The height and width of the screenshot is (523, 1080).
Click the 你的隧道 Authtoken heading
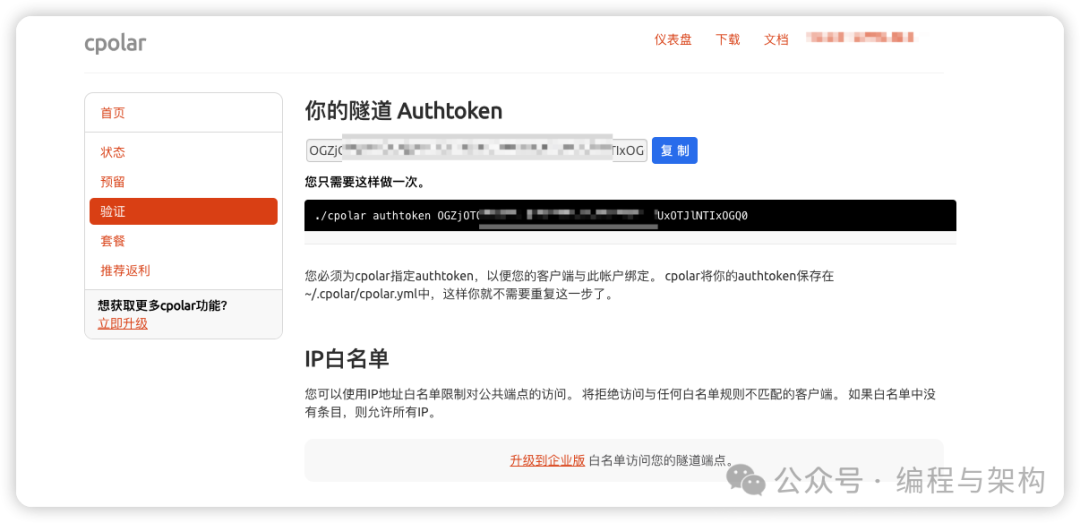pyautogui.click(x=404, y=110)
